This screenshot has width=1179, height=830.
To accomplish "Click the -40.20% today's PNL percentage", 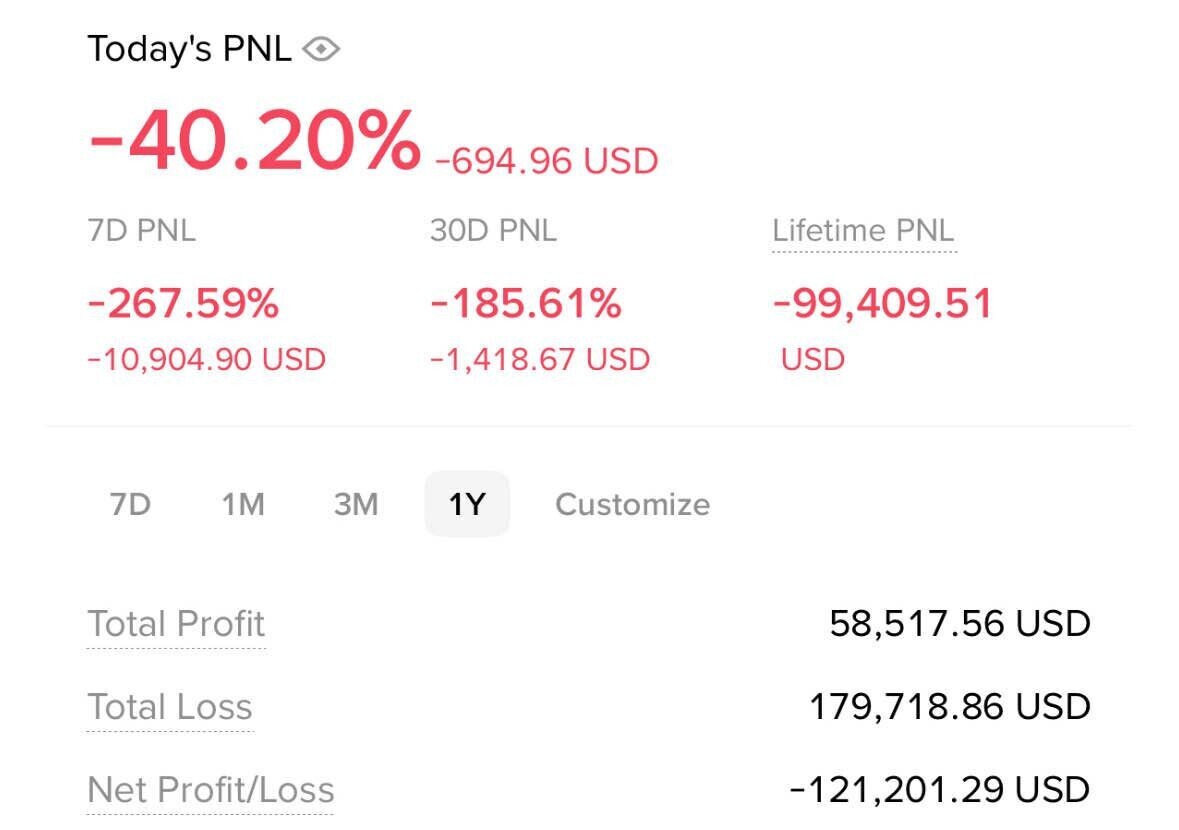I will [x=254, y=141].
